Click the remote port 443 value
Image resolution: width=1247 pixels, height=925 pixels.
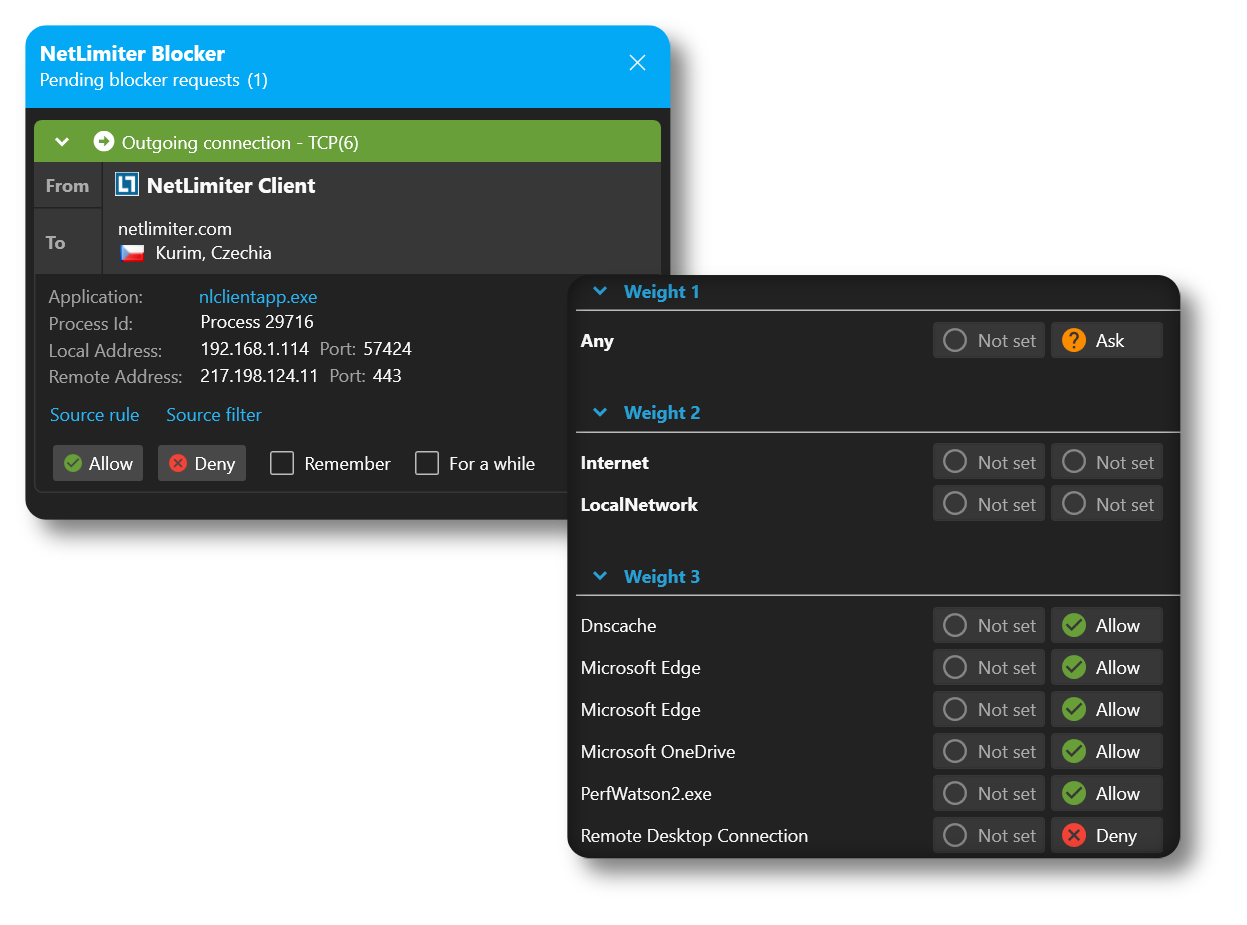pyautogui.click(x=387, y=376)
